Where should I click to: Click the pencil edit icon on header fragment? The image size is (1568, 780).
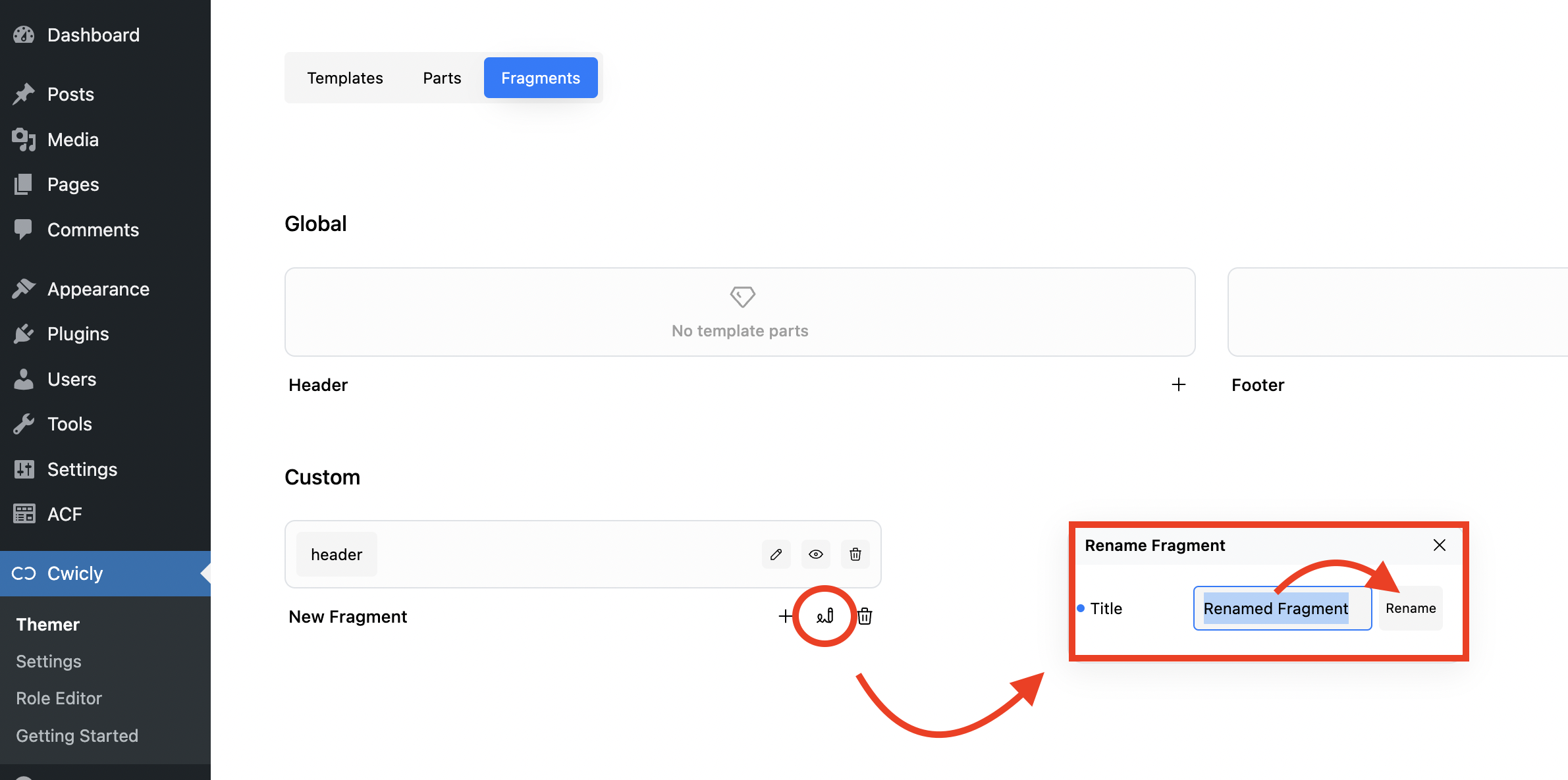pos(776,554)
